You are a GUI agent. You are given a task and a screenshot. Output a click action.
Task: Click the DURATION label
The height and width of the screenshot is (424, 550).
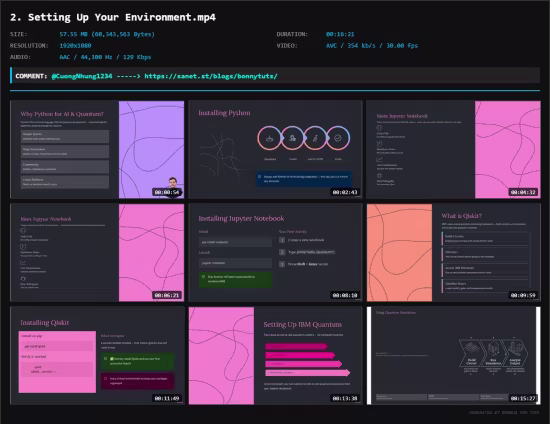pyautogui.click(x=292, y=34)
